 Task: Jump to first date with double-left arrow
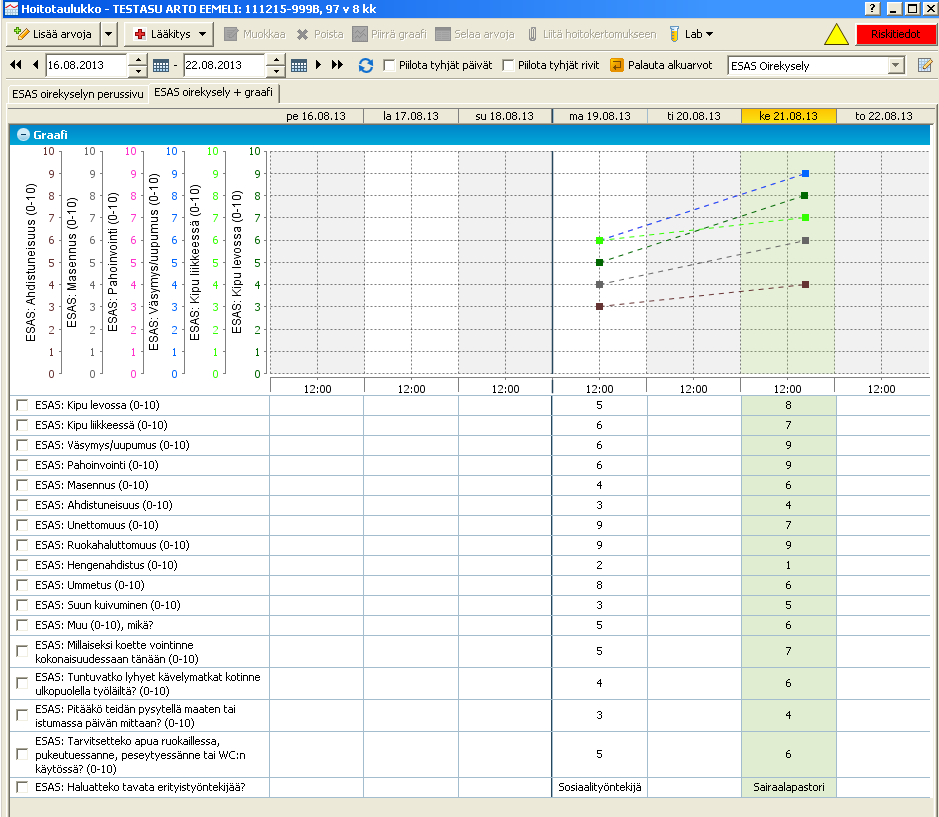click(x=16, y=65)
